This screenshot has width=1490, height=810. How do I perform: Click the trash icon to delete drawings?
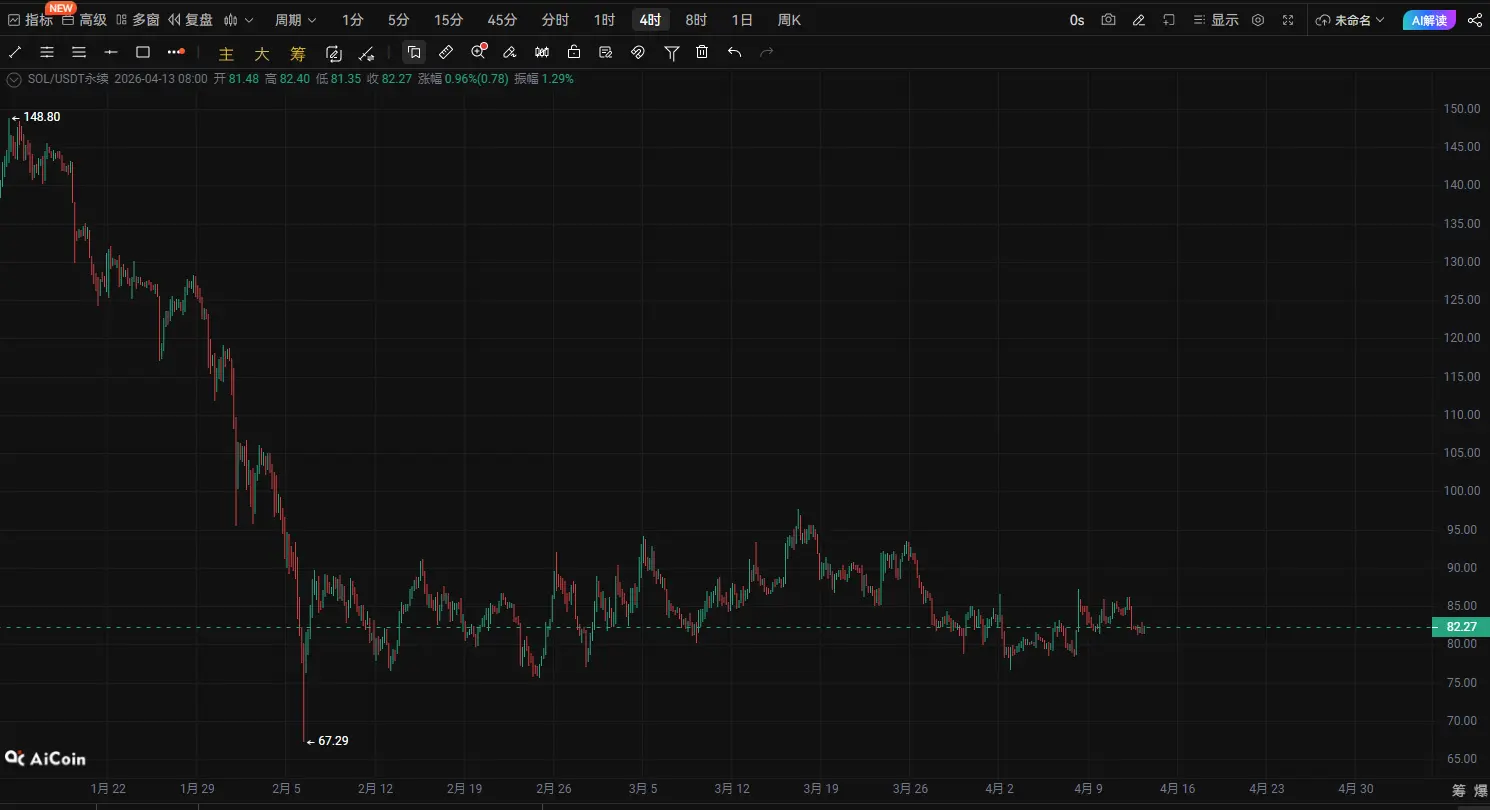point(702,52)
